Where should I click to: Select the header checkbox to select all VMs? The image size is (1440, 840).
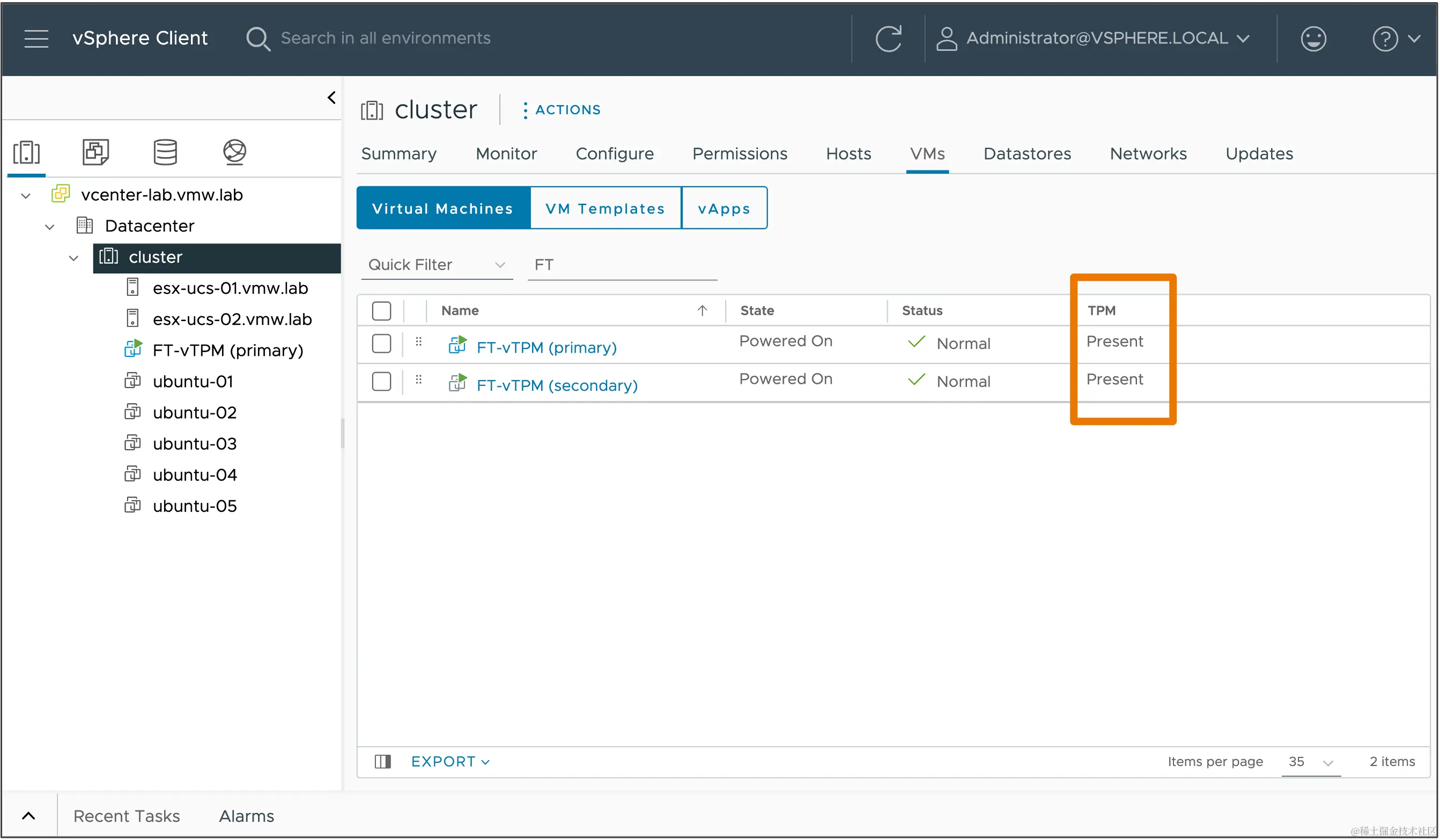[381, 310]
